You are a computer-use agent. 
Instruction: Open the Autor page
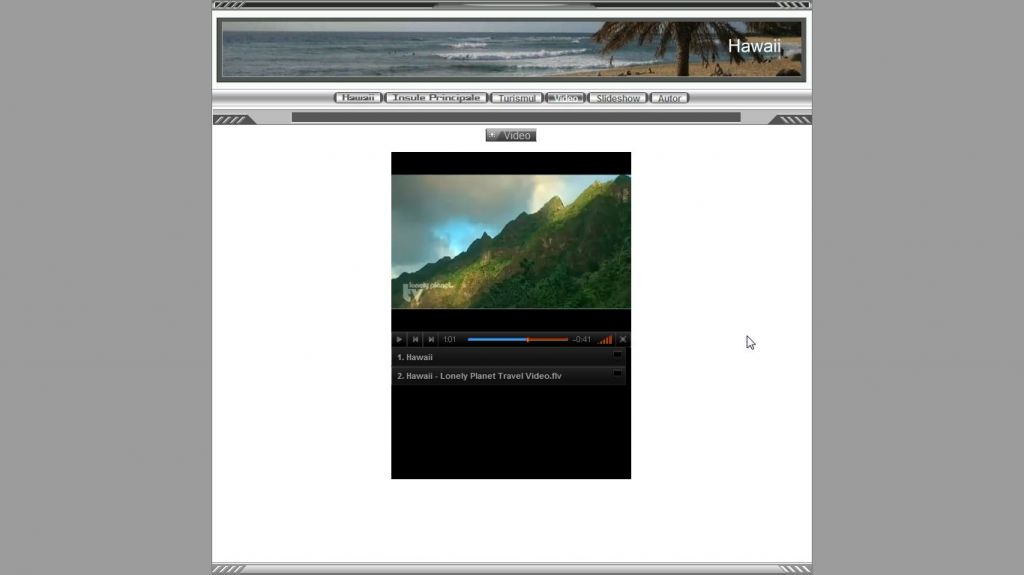[669, 98]
